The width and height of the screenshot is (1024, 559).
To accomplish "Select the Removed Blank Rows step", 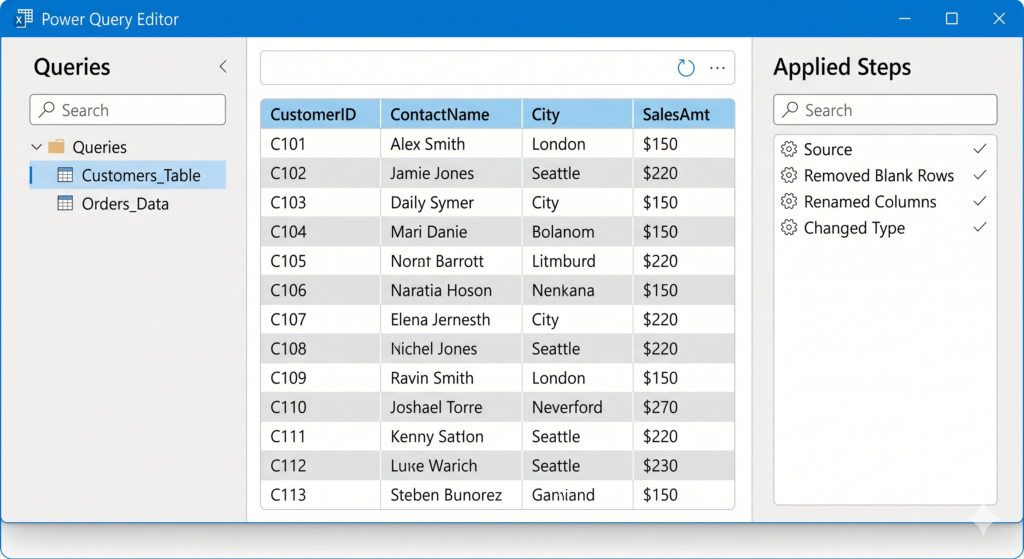I will point(885,175).
